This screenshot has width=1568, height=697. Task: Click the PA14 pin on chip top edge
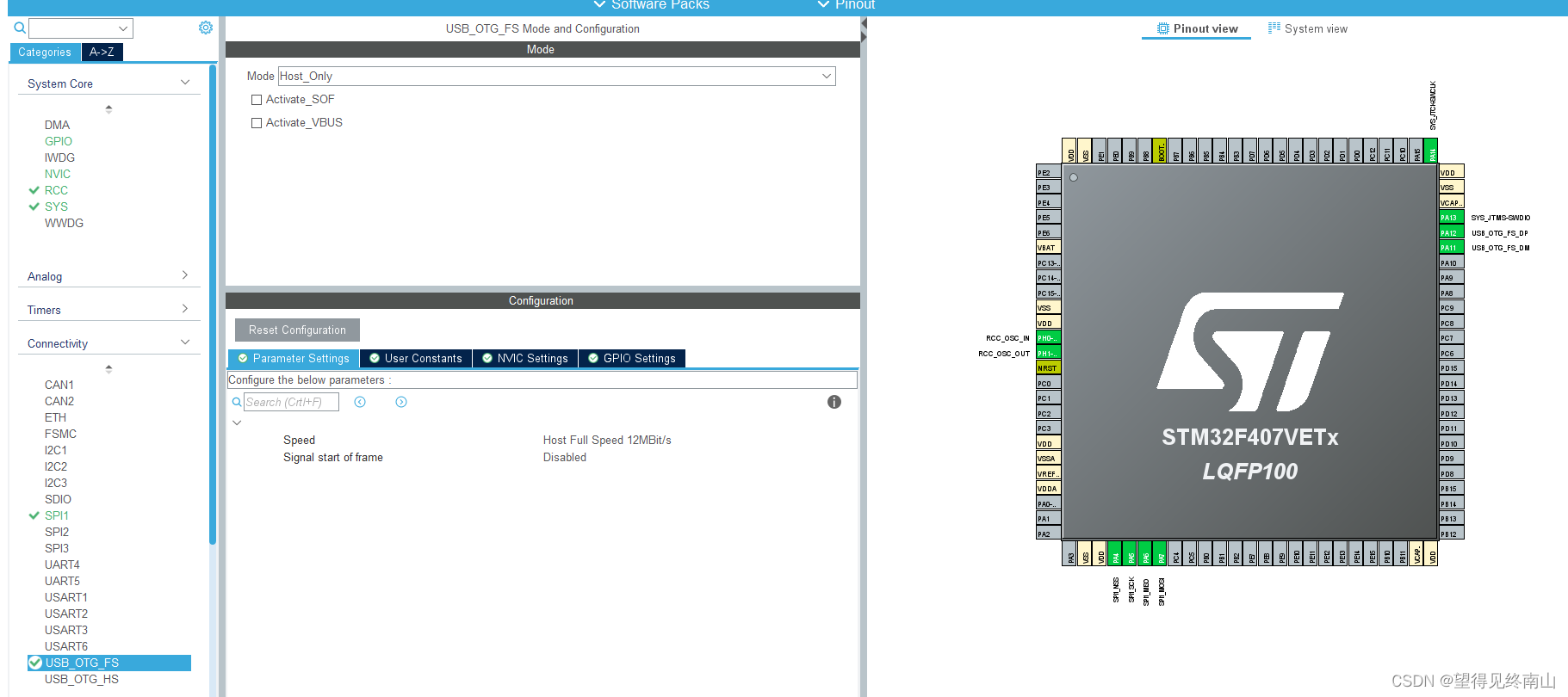(x=1432, y=151)
